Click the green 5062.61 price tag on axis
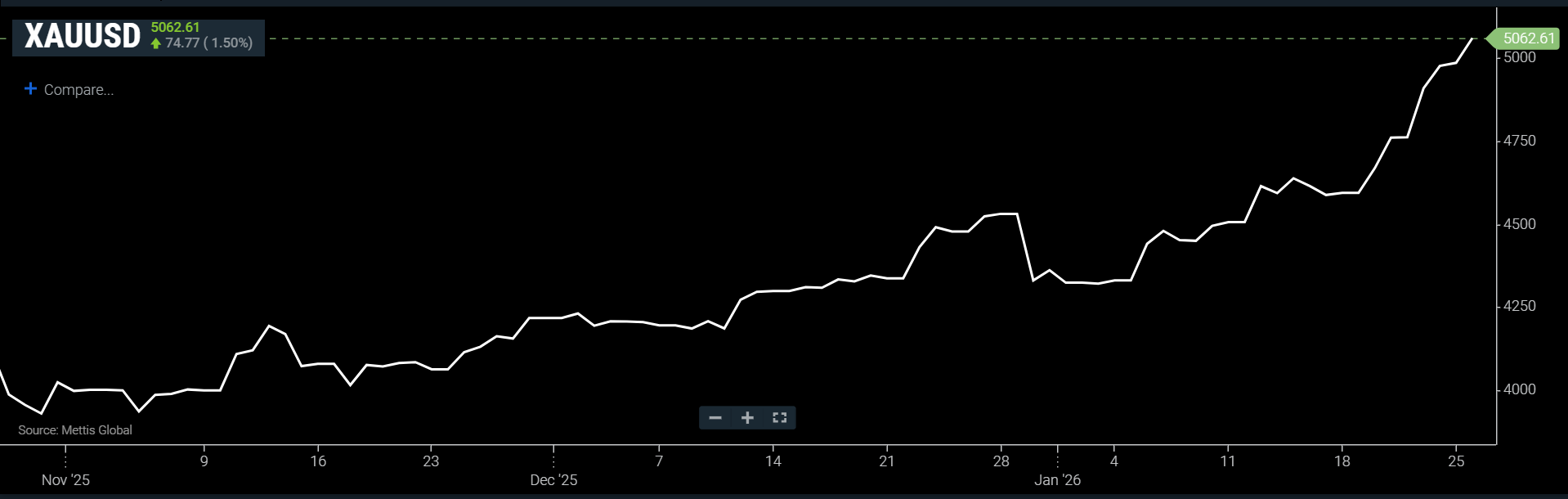Image resolution: width=1568 pixels, height=499 pixels. [1527, 38]
